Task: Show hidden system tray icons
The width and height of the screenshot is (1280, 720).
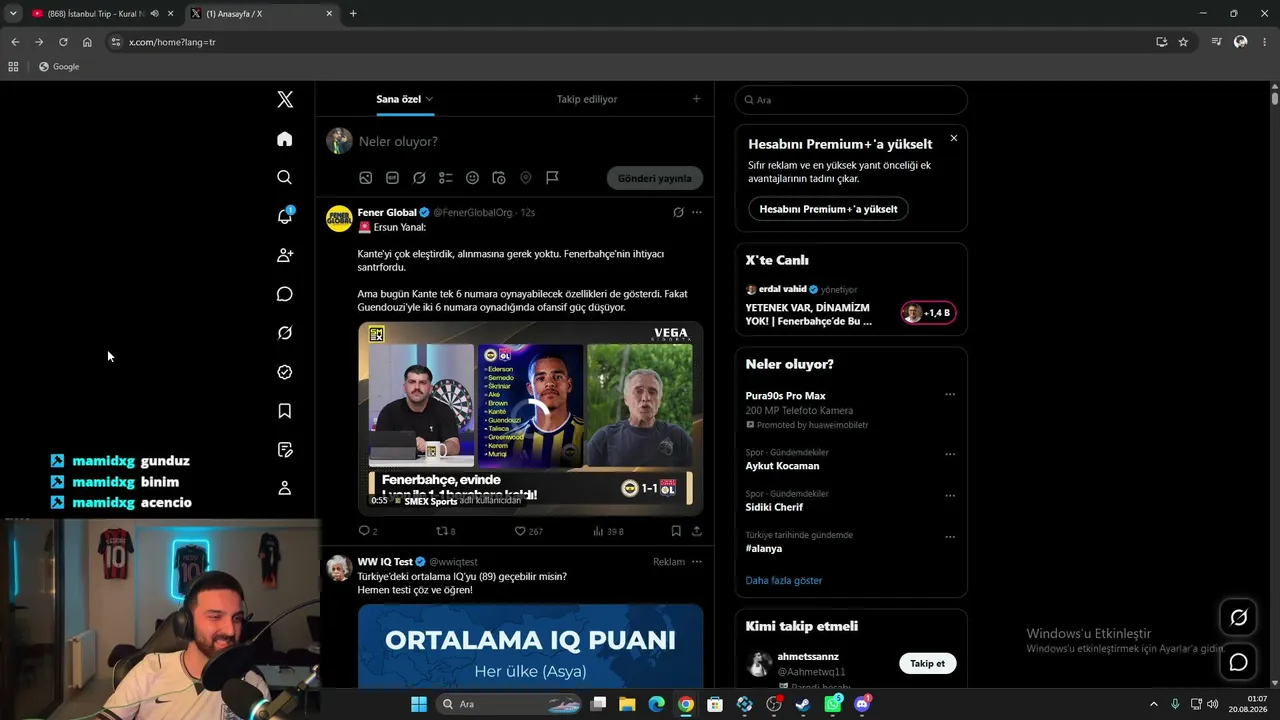Action: 1153,704
